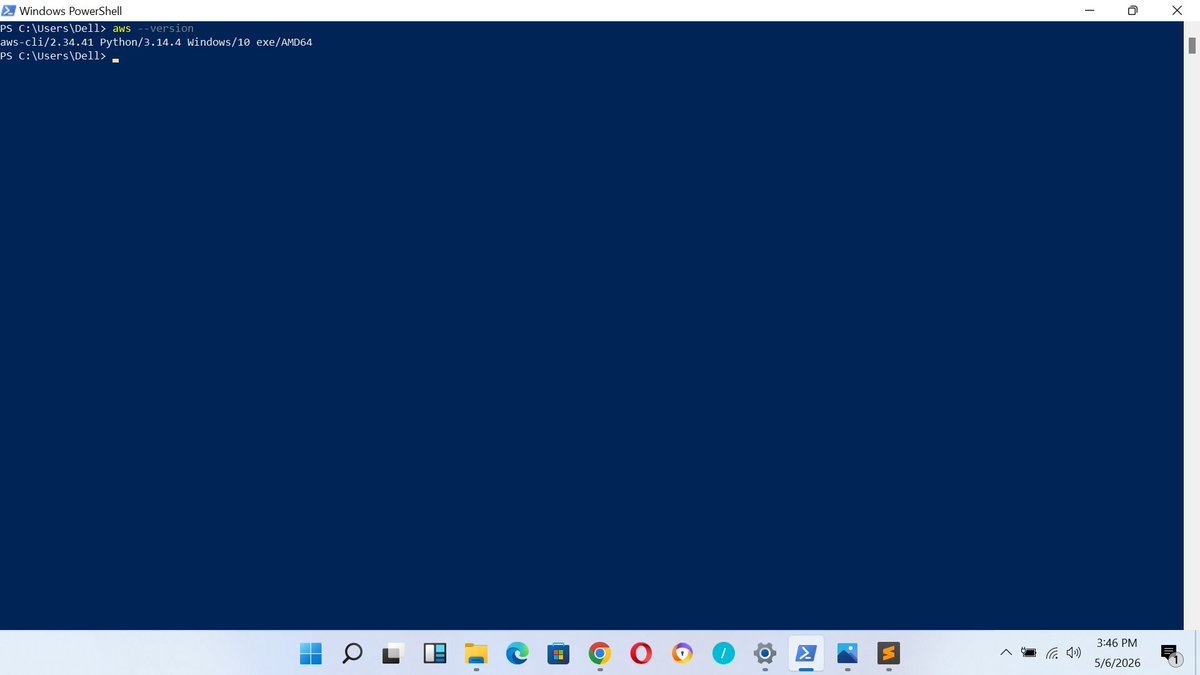1200x675 pixels.
Task: Click the 'aws-cli/2.34.41' output text
Action: pos(48,43)
